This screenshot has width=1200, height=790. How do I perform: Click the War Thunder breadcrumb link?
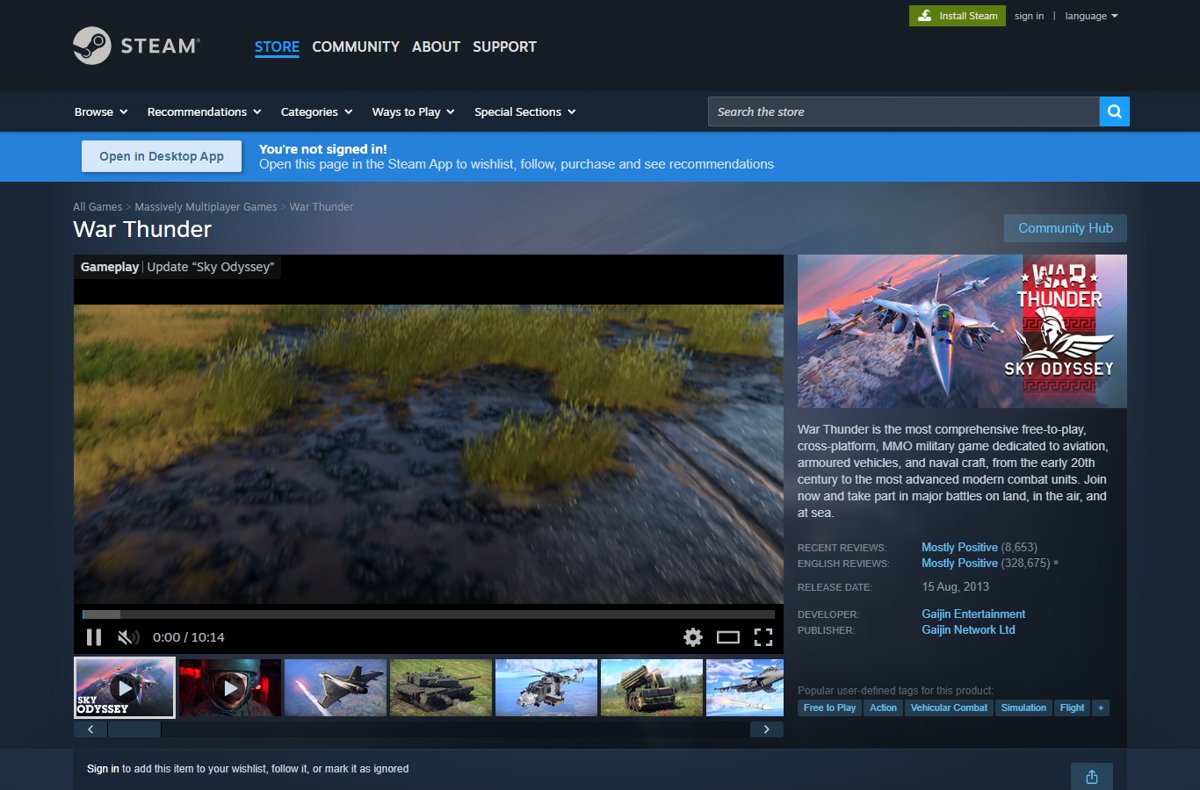(321, 207)
